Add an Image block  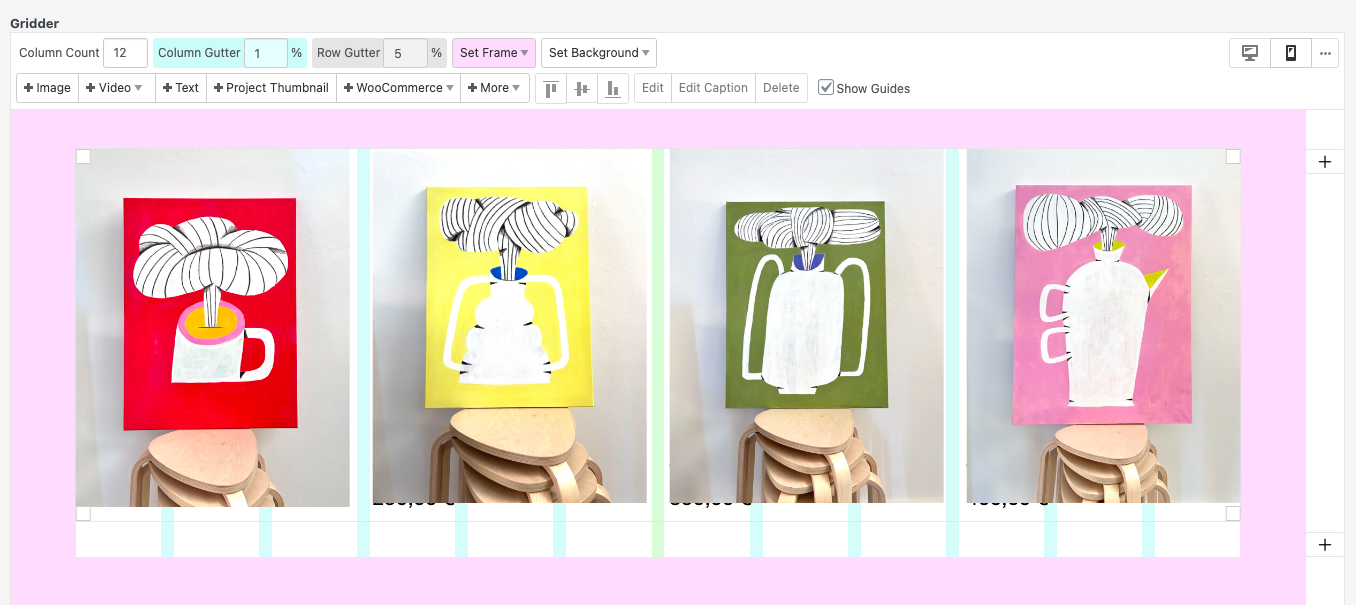(x=46, y=88)
